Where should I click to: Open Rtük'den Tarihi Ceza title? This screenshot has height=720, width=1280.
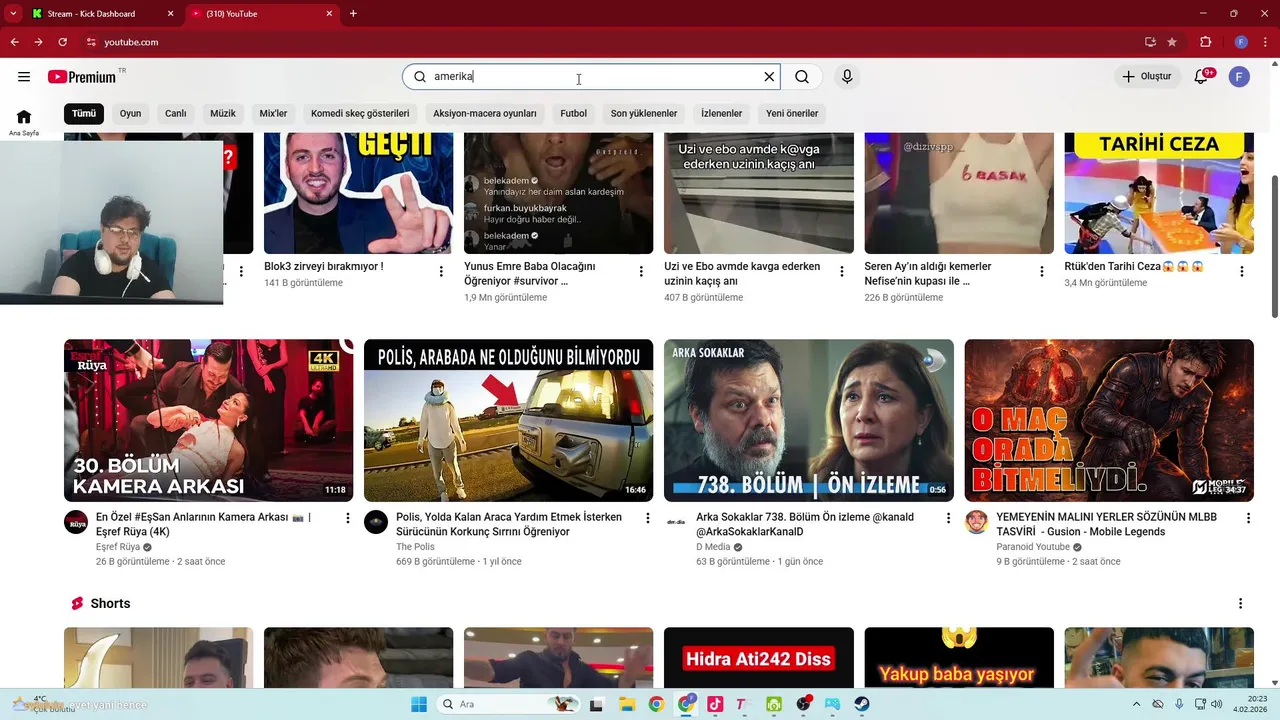(1133, 267)
